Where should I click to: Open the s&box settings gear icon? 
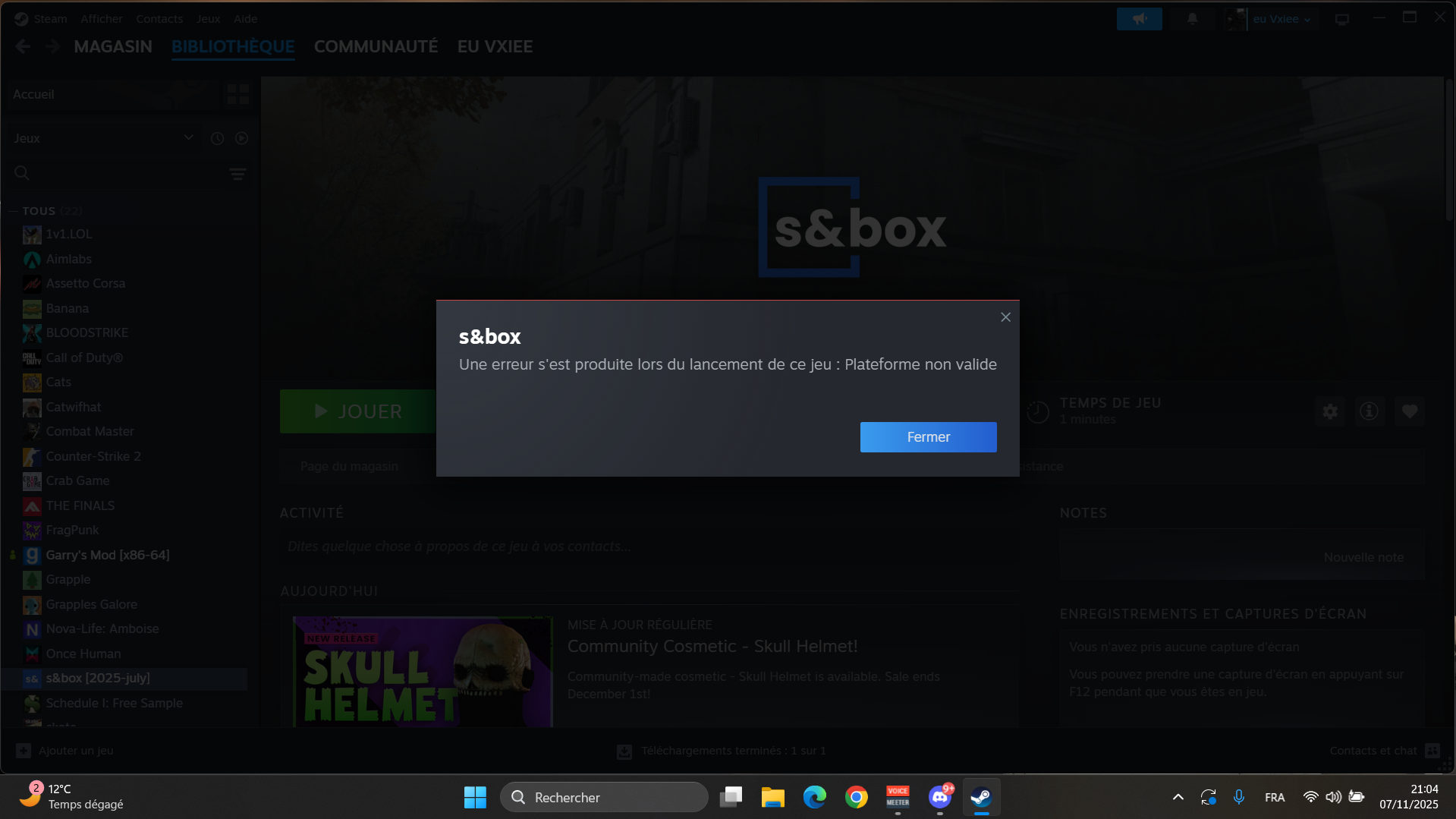(x=1330, y=411)
